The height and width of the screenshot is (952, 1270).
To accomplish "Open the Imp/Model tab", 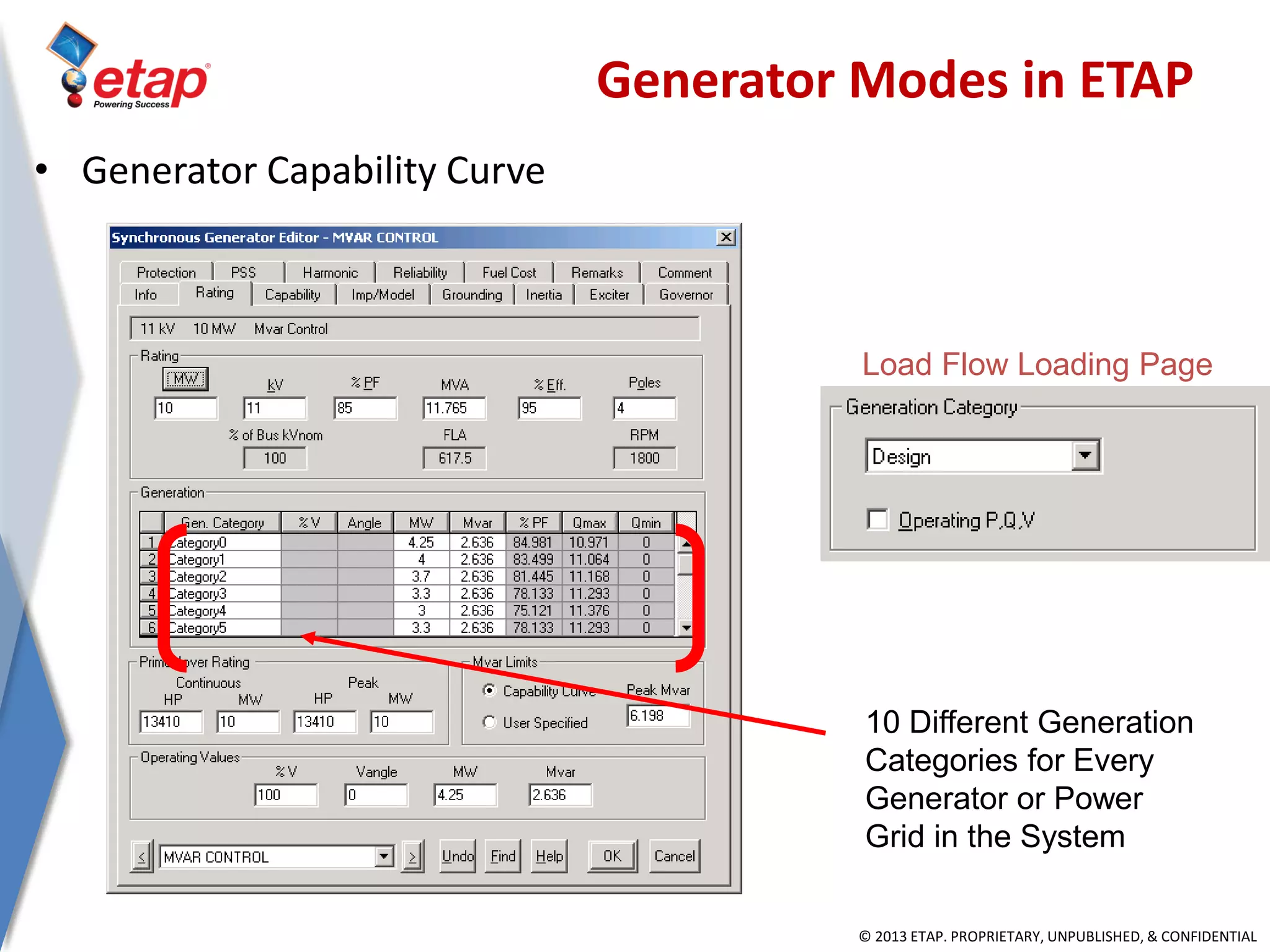I will click(x=383, y=295).
